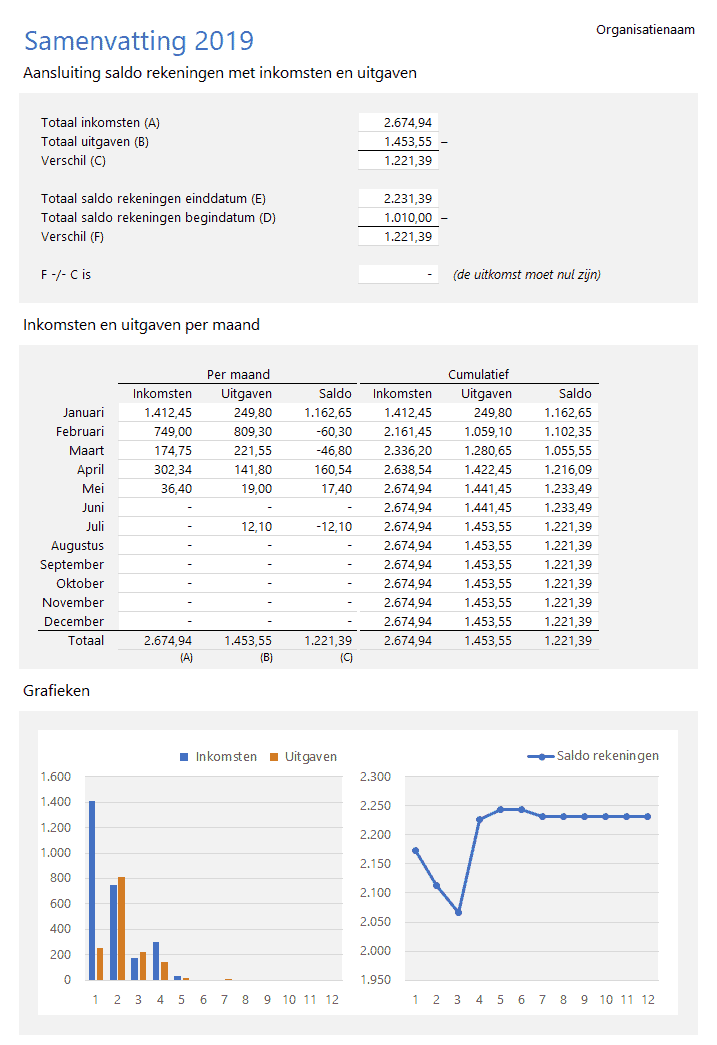The height and width of the screenshot is (1045, 717).
Task: Click the Organisatienaam text in header
Action: [645, 30]
